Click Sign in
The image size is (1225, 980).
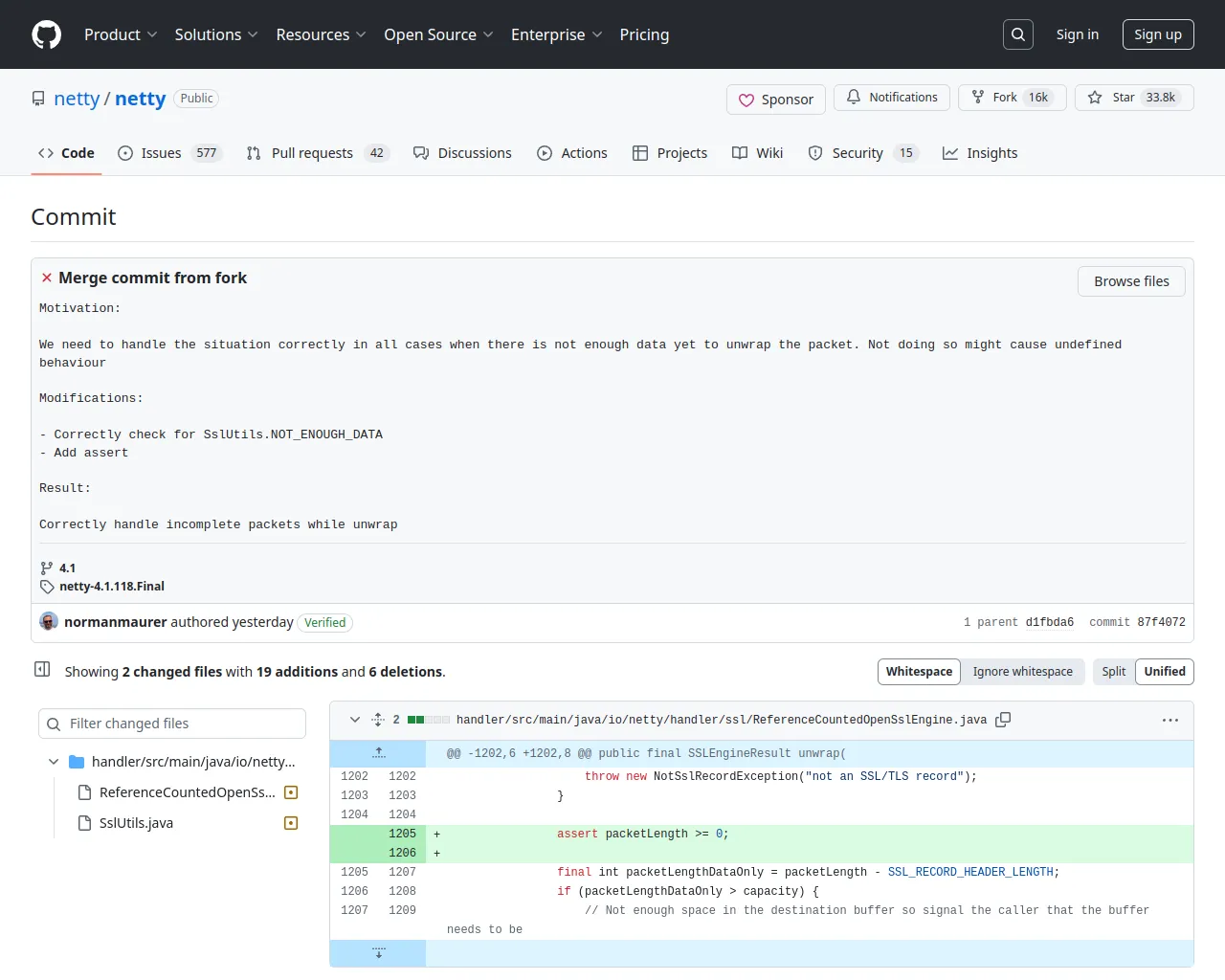[x=1078, y=34]
